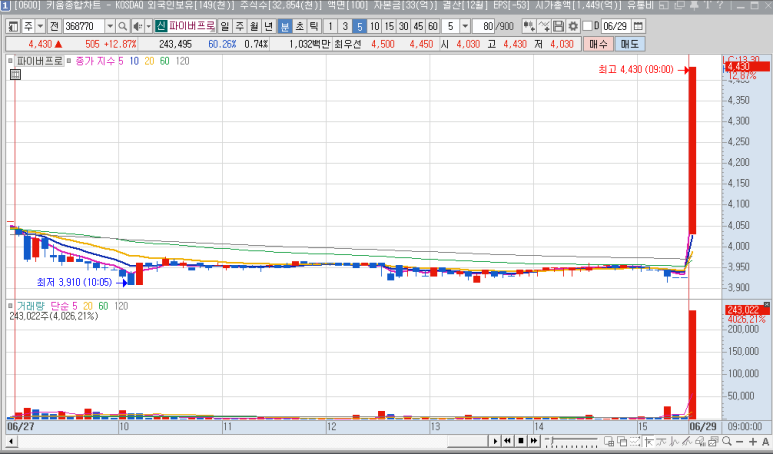The image size is (773, 454).
Task: Open the interval value 5 dropdown arrow
Action: point(465,26)
